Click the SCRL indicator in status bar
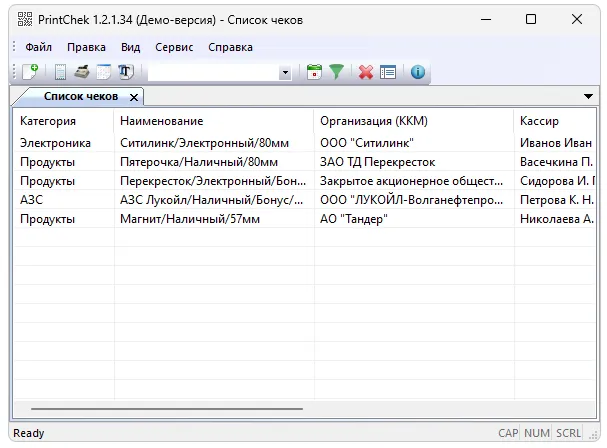Image resolution: width=607 pixels, height=448 pixels. pos(568,433)
